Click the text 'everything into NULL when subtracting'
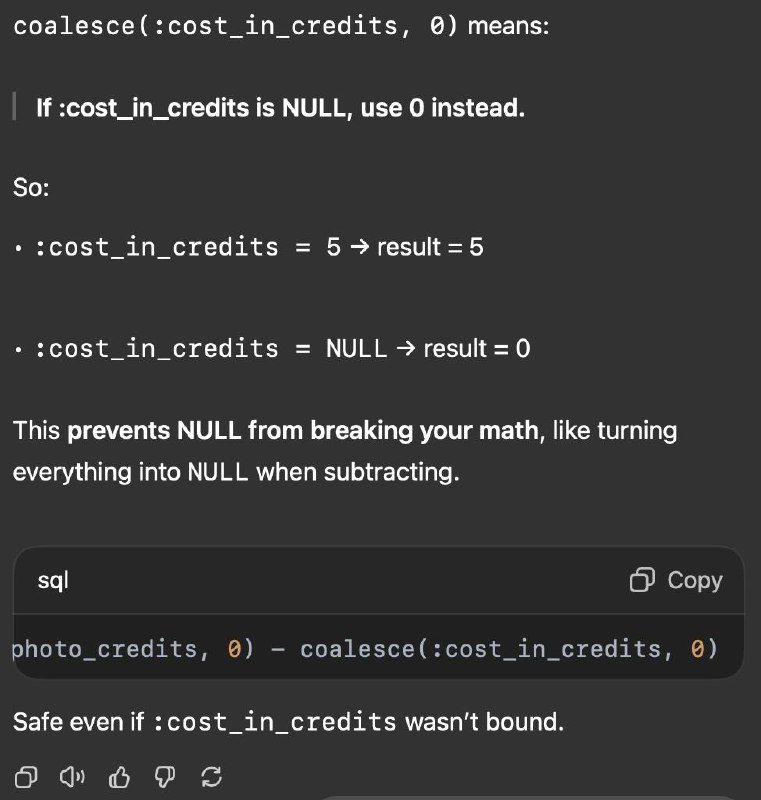761x800 pixels. 236,472
